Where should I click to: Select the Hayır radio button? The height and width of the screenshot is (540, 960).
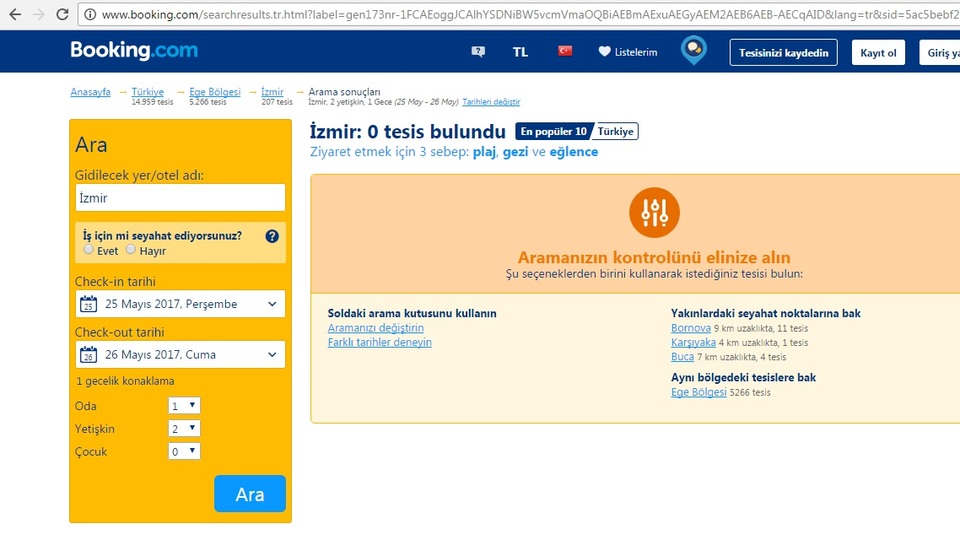click(131, 250)
